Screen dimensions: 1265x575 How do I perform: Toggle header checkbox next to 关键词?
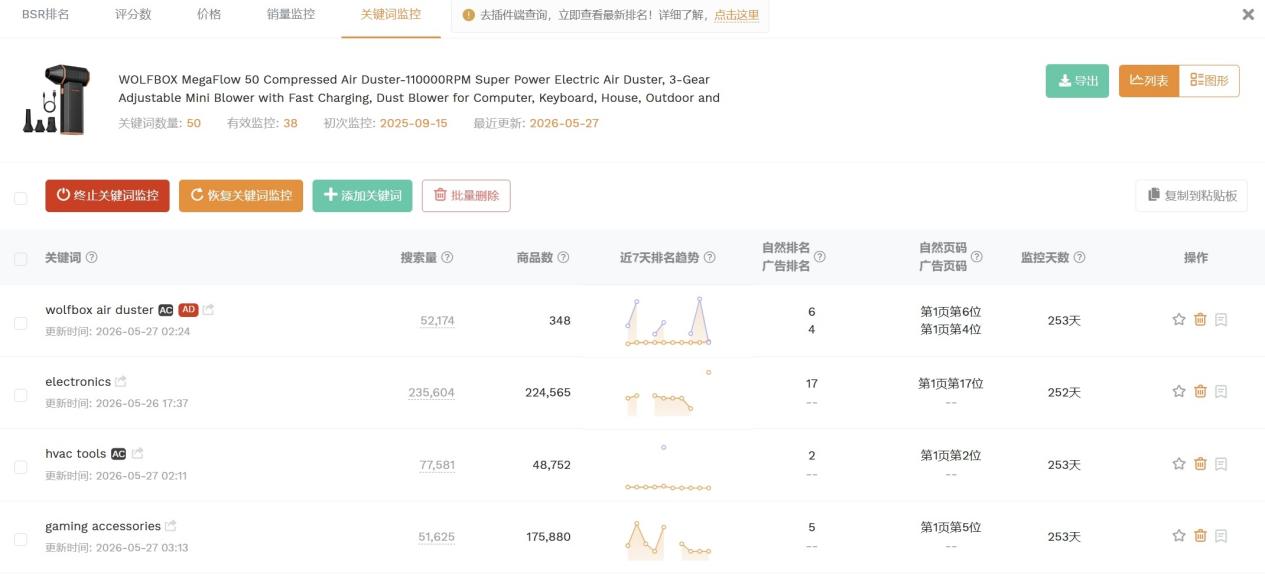pos(20,259)
